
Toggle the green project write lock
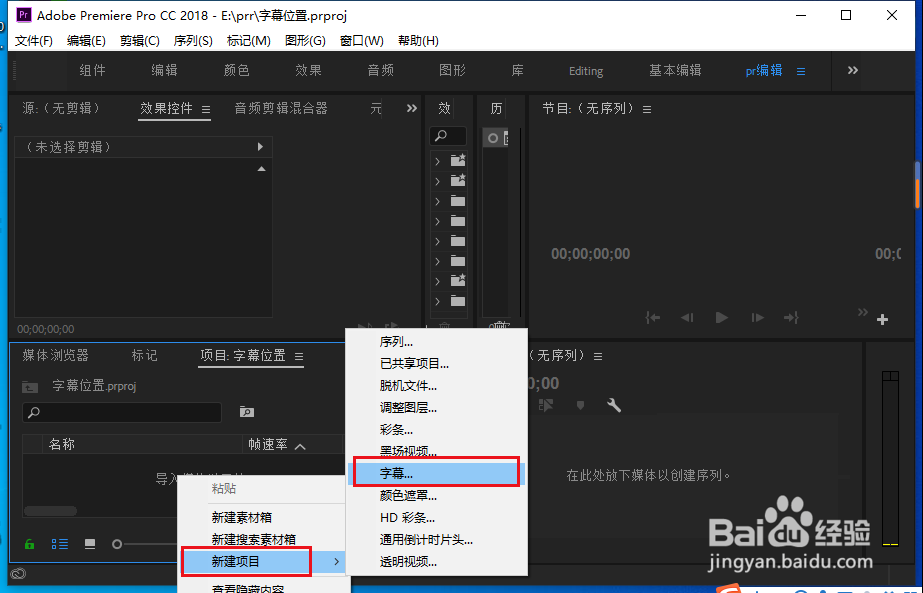point(29,544)
